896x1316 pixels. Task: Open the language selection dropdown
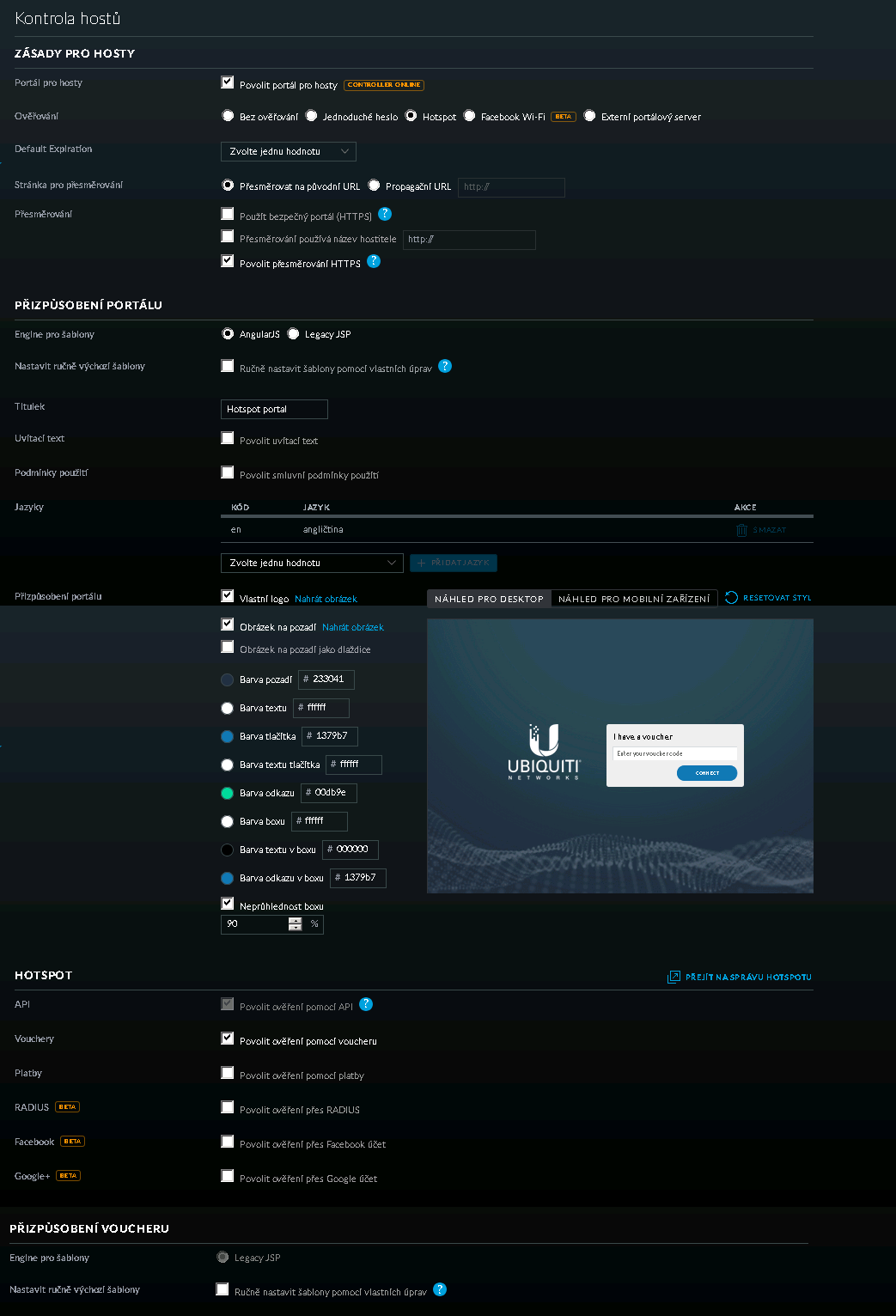click(x=311, y=563)
